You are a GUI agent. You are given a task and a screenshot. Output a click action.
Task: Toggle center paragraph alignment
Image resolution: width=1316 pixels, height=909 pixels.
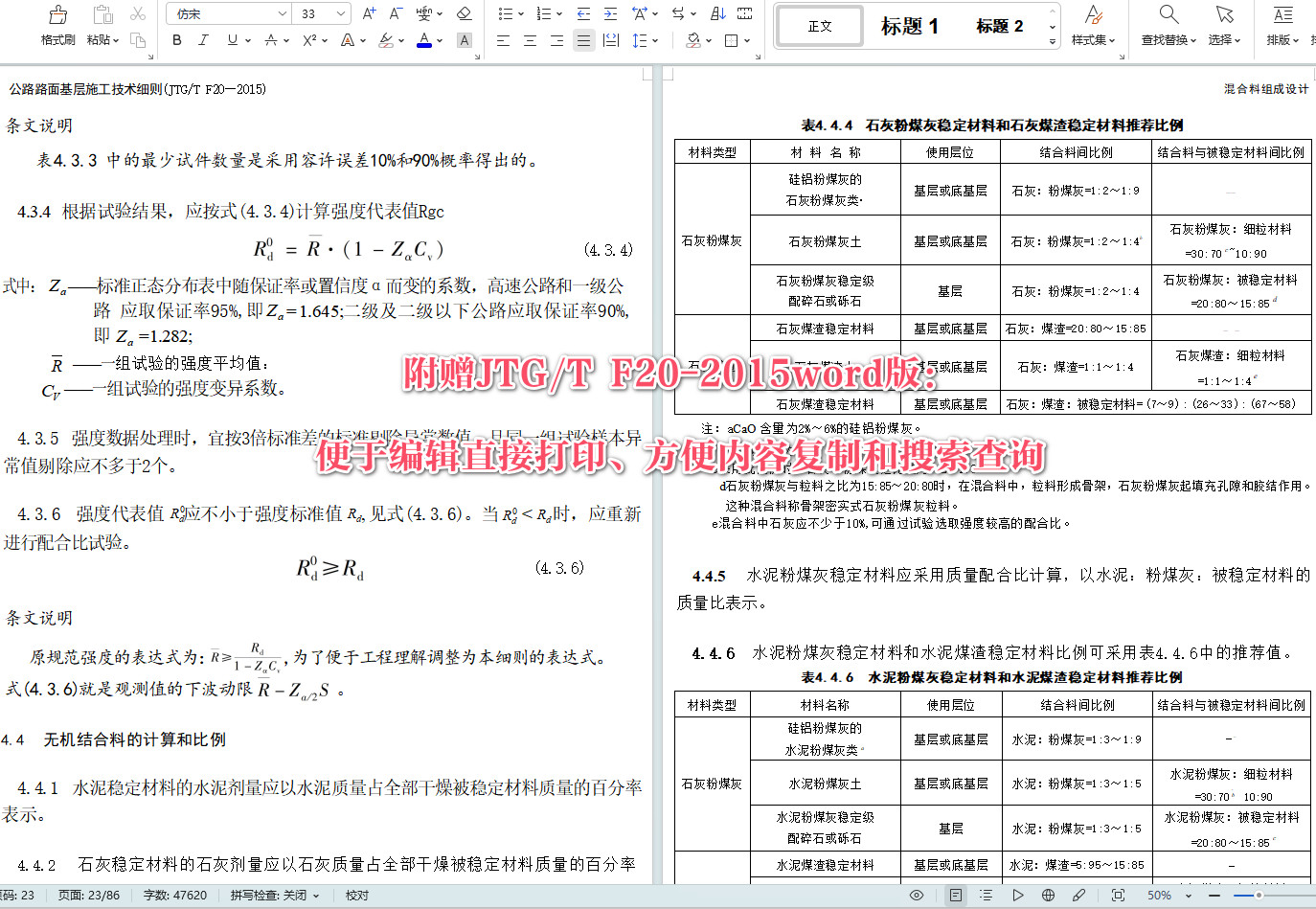529,42
